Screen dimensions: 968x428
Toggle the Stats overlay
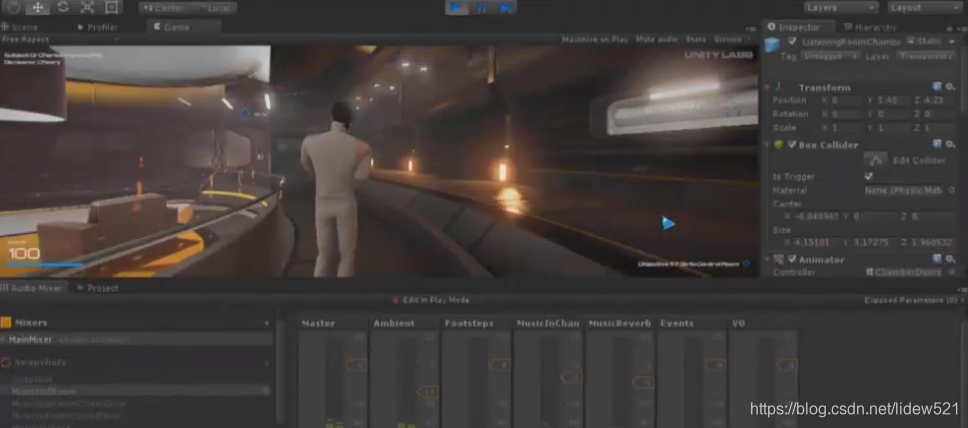(x=696, y=40)
